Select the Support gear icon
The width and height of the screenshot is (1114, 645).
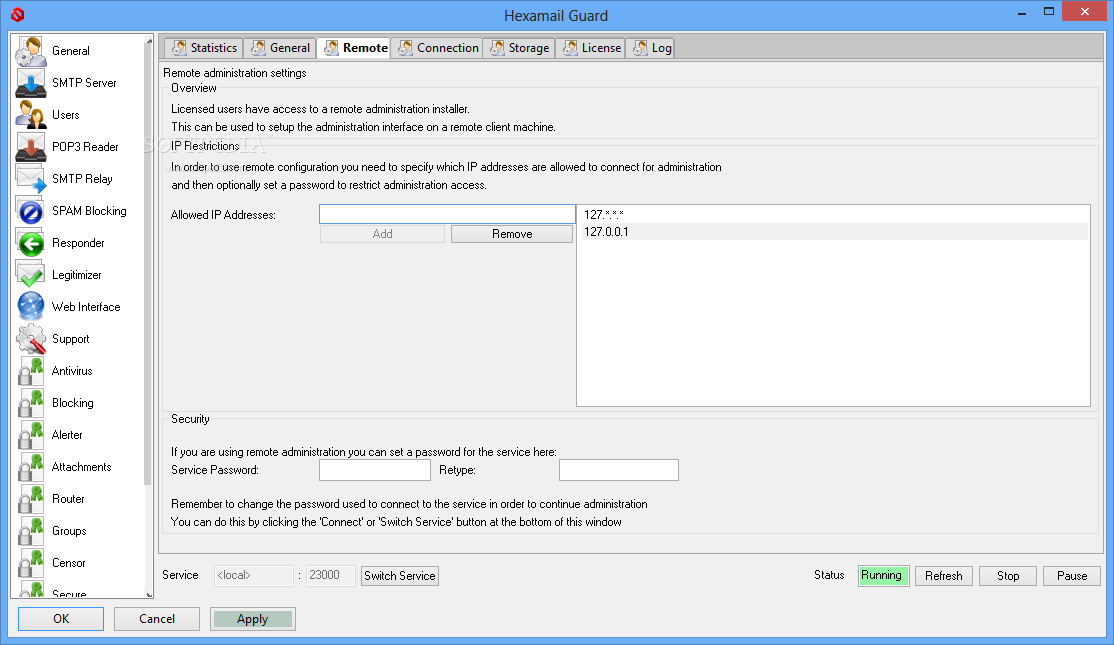point(31,339)
